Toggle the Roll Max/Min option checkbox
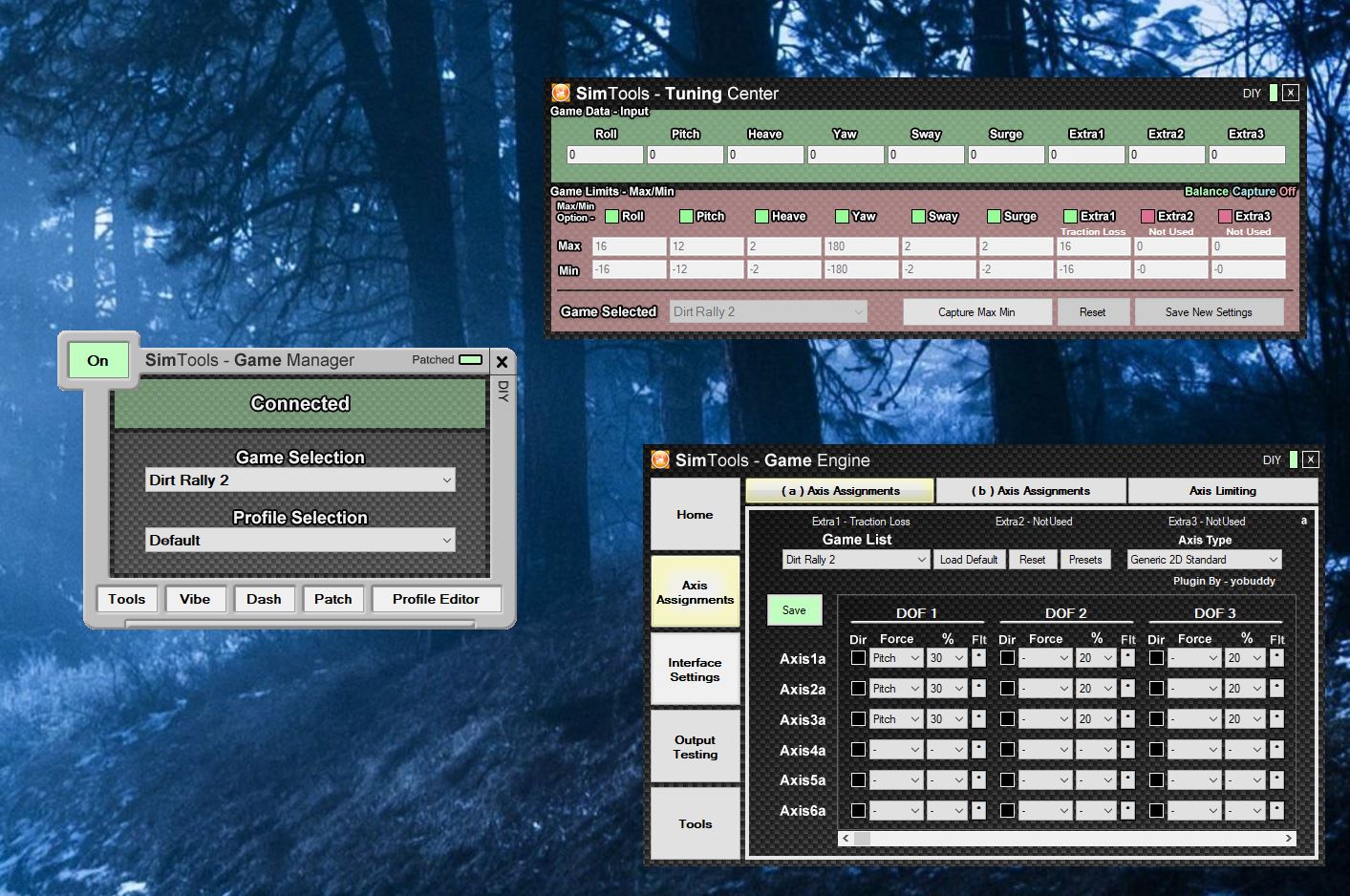1350x896 pixels. 611,216
